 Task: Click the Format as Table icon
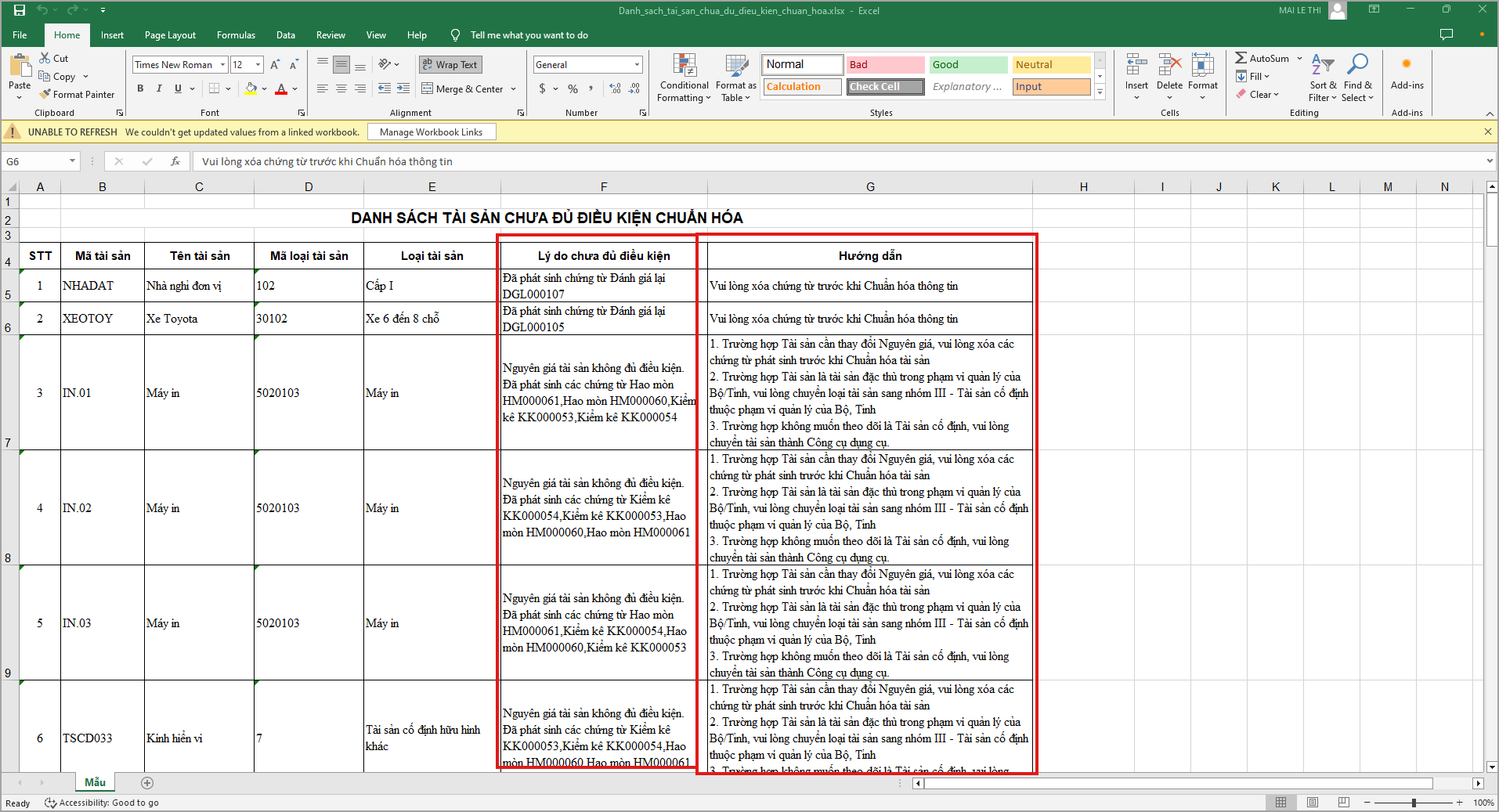(x=735, y=66)
